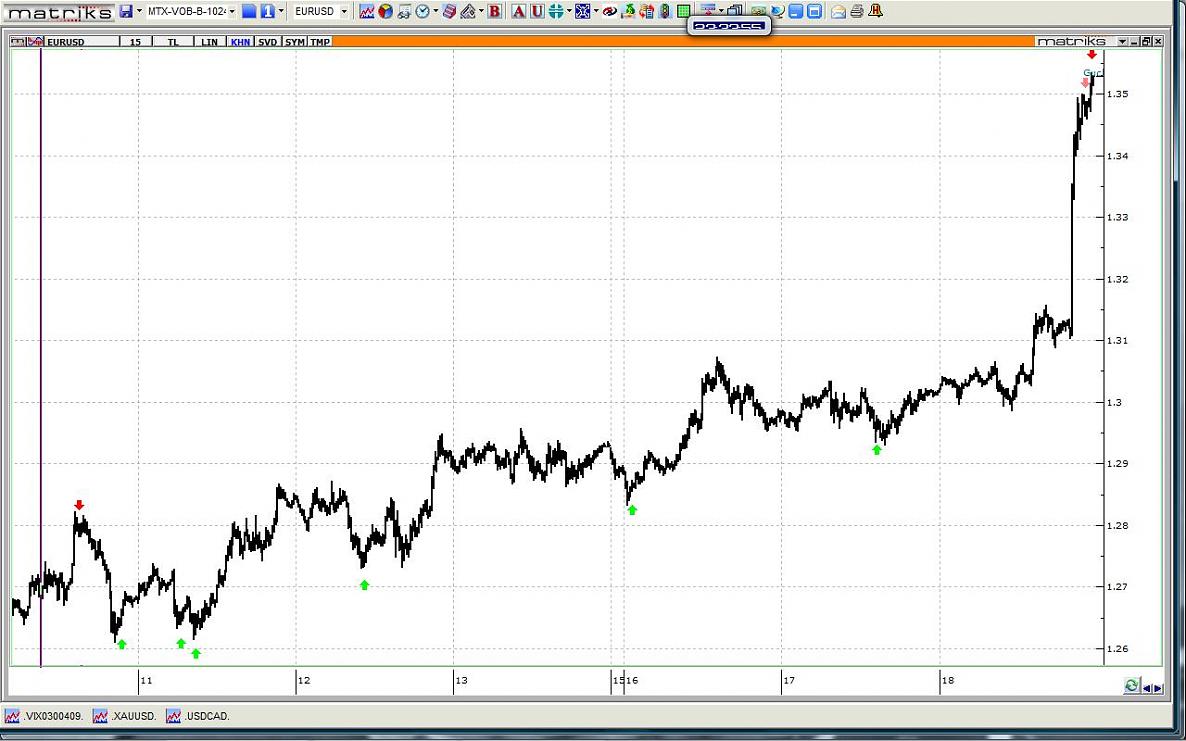Image resolution: width=1186 pixels, height=741 pixels.
Task: Click the pie chart icon
Action: point(386,11)
